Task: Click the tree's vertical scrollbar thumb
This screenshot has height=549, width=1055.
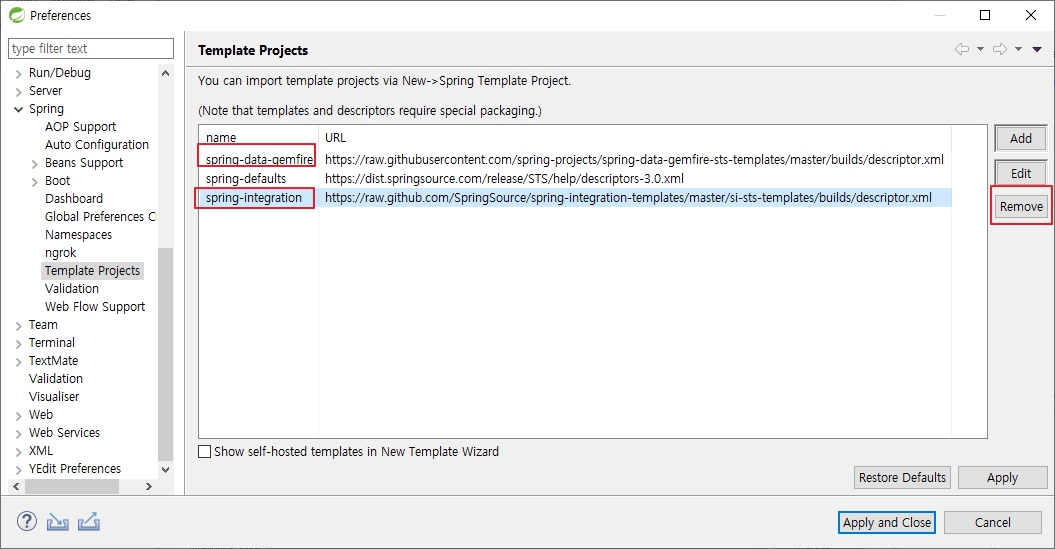Action: click(166, 354)
